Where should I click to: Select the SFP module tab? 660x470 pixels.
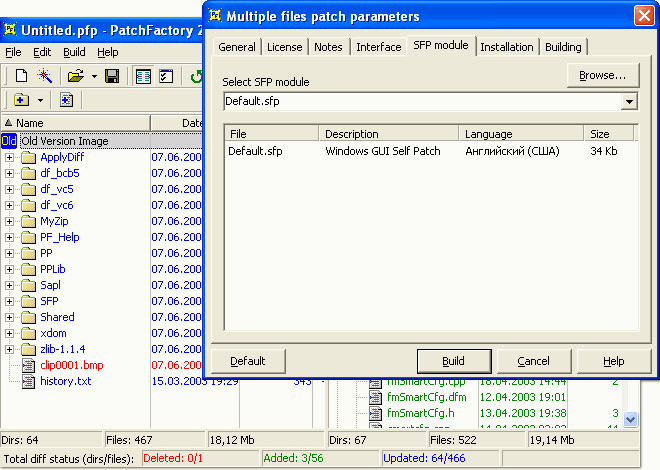tap(441, 45)
